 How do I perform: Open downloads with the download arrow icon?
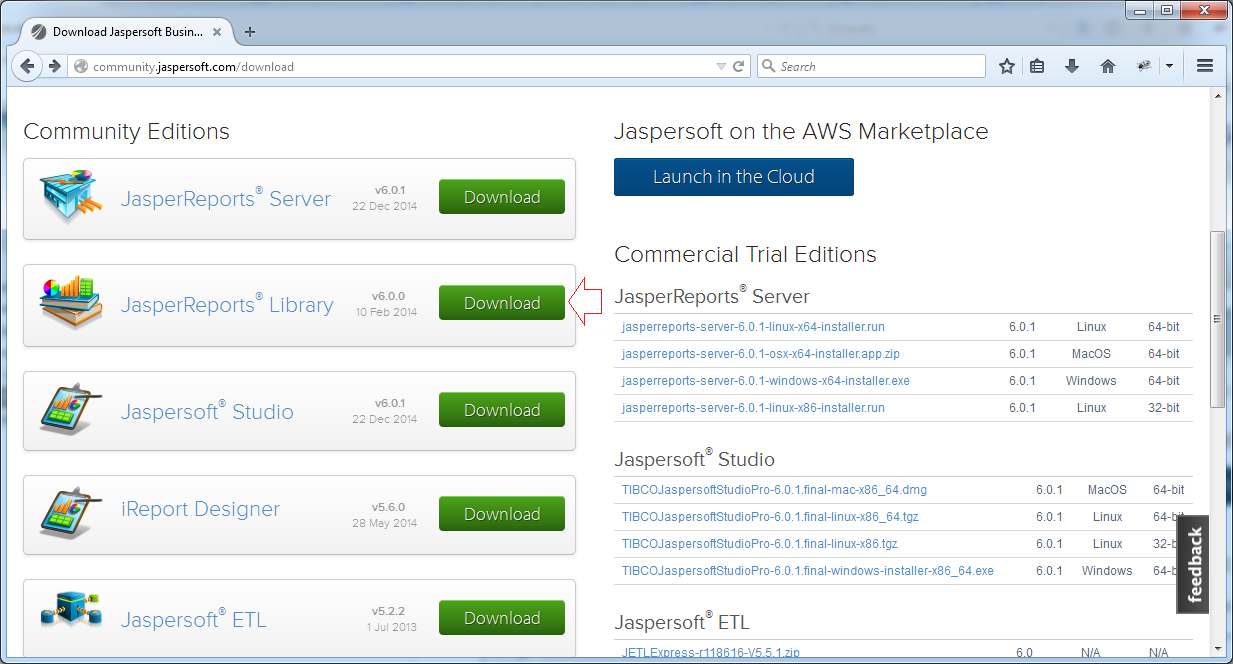[x=1072, y=65]
